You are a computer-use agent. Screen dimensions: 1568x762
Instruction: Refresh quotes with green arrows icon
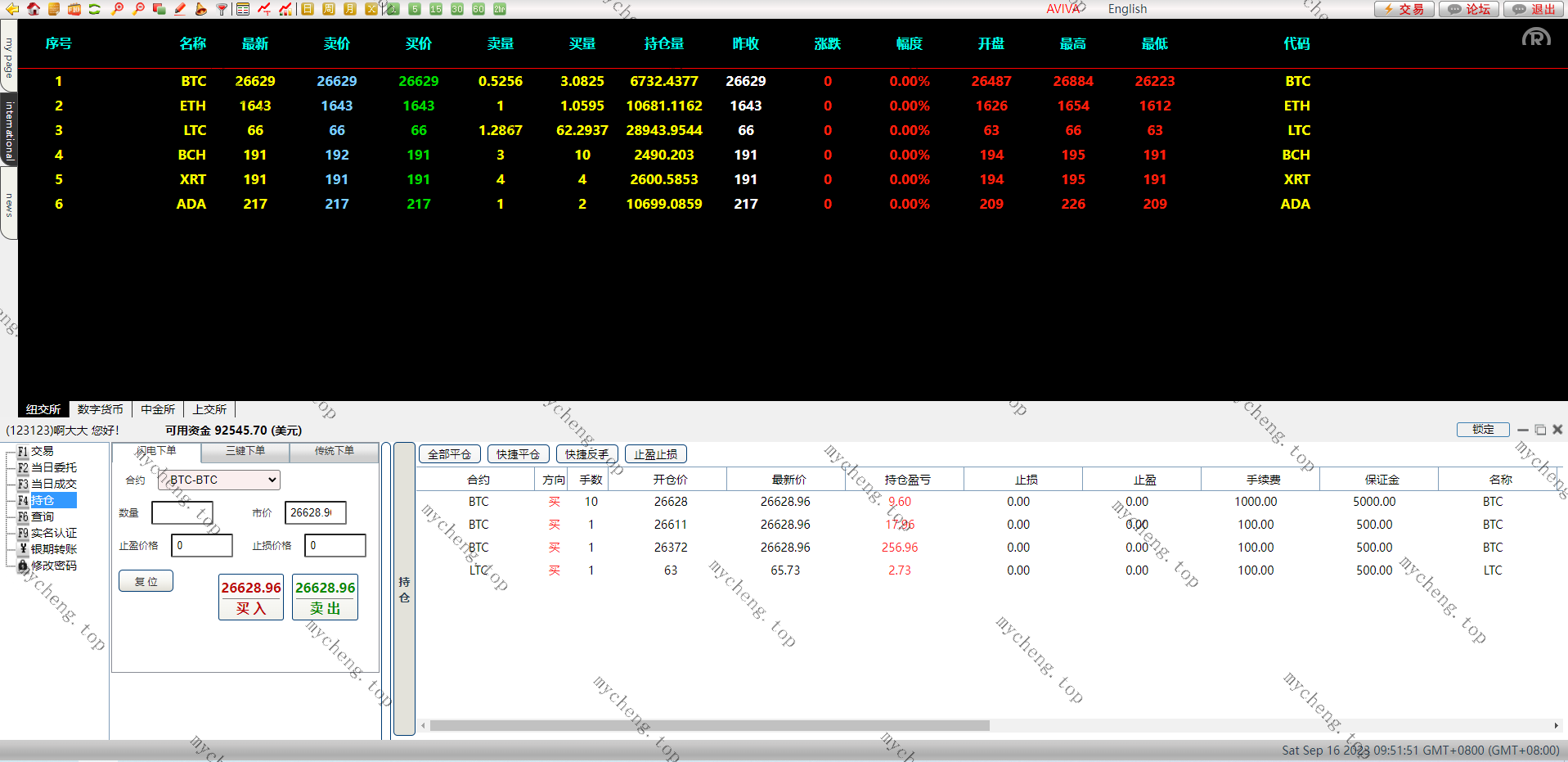(x=95, y=9)
